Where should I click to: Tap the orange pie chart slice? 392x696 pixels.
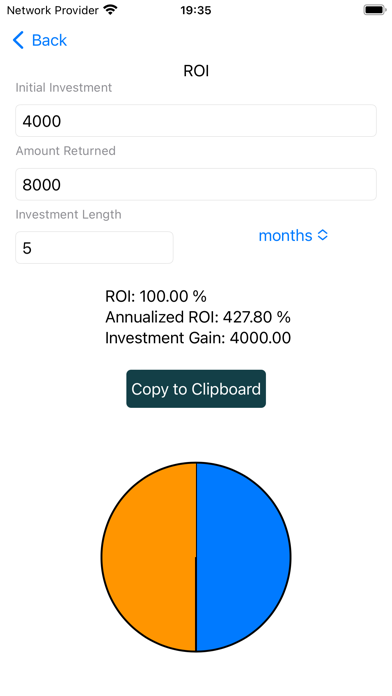(x=149, y=557)
